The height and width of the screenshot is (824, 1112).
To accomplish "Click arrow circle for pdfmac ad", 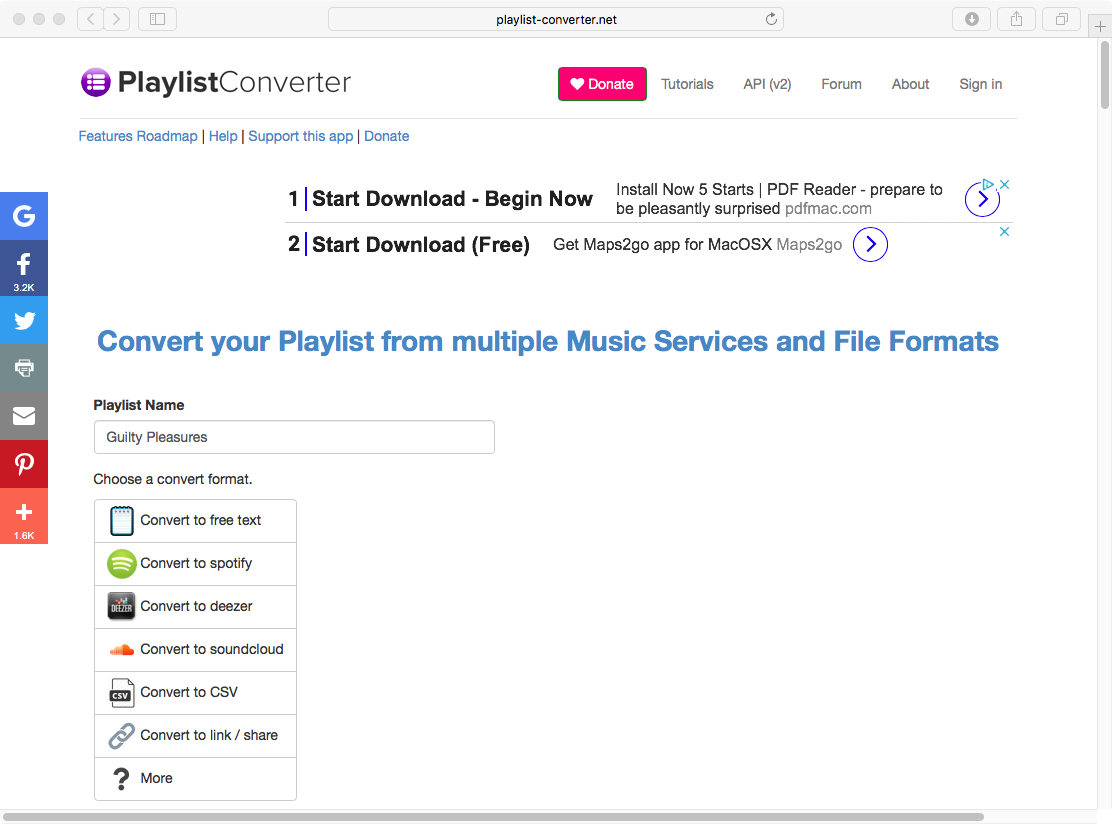I will pyautogui.click(x=982, y=199).
